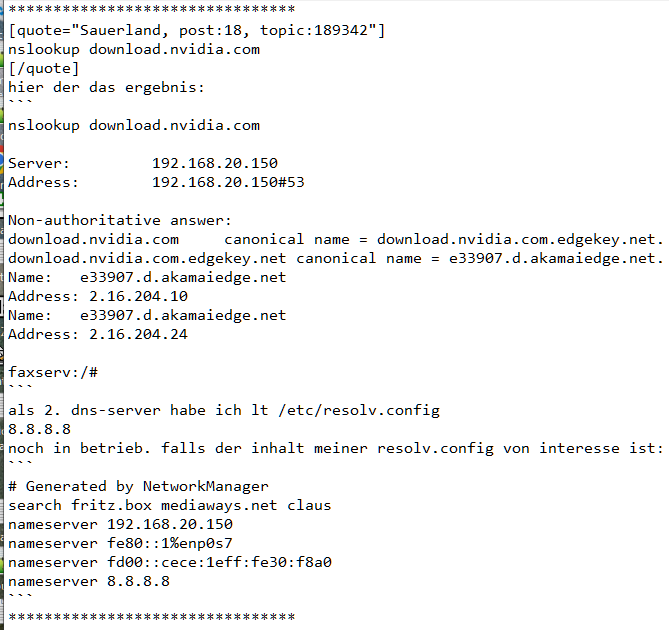
Task: Click the Address line ending in #53
Action: [156, 182]
